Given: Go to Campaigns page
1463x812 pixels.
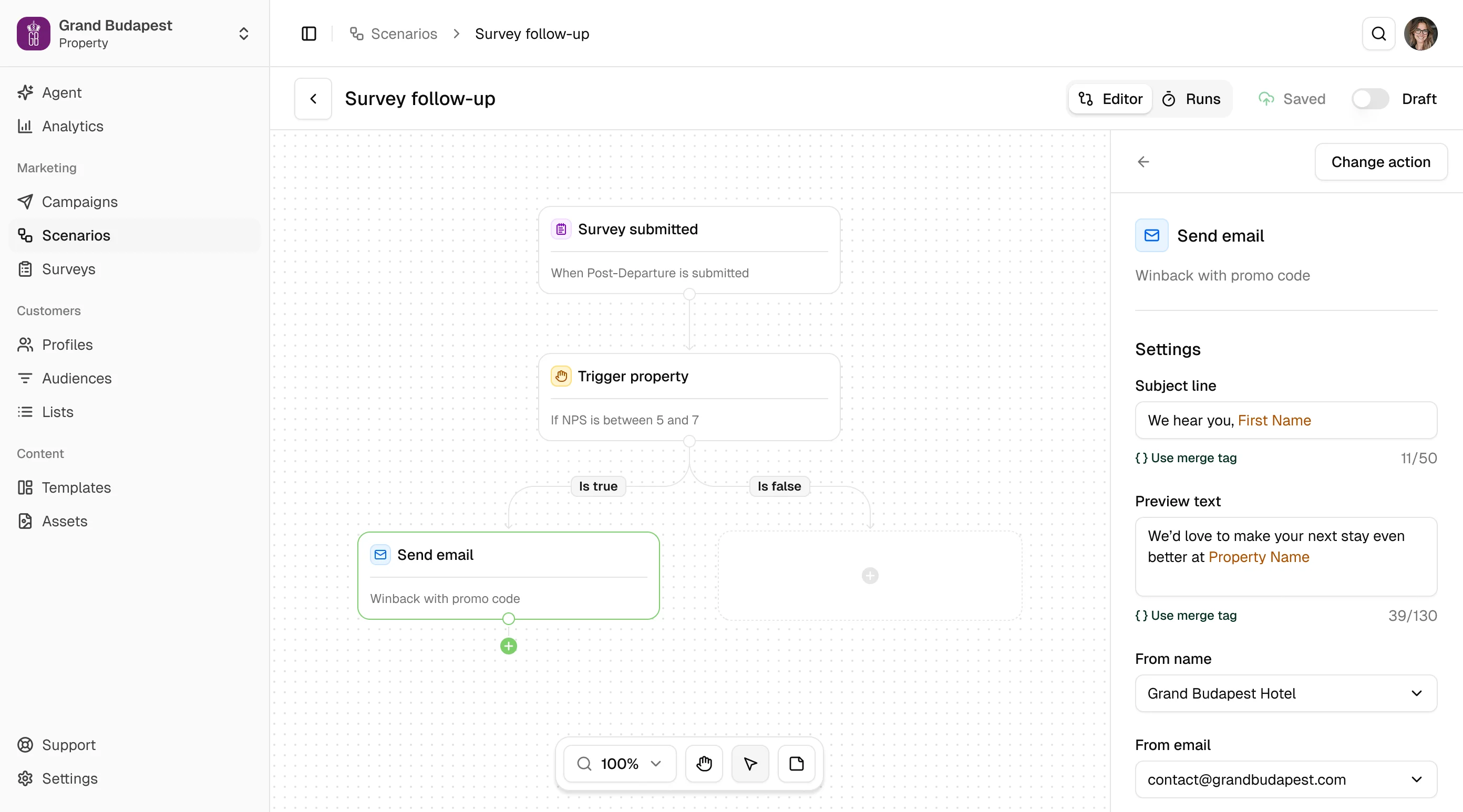Looking at the screenshot, I should [x=135, y=202].
